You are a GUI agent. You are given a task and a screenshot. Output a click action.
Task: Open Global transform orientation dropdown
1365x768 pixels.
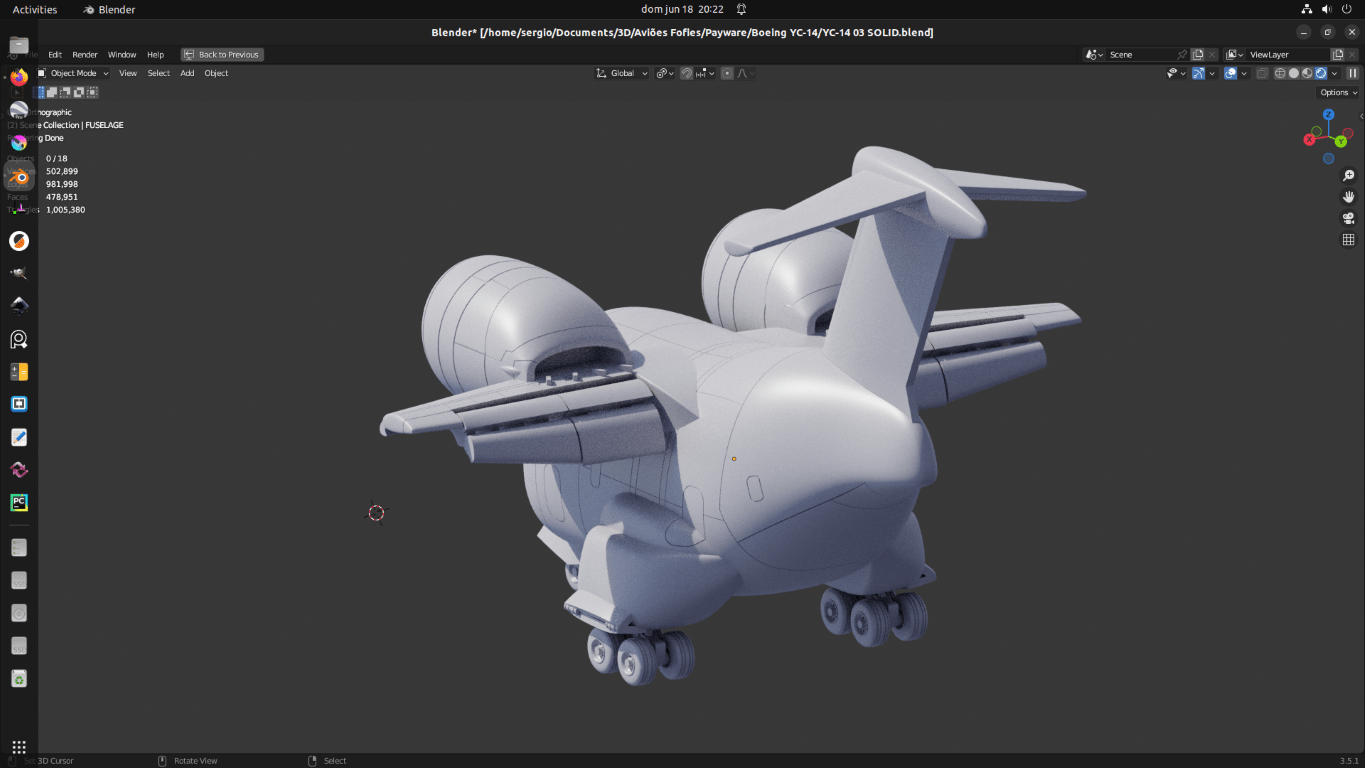(x=622, y=73)
